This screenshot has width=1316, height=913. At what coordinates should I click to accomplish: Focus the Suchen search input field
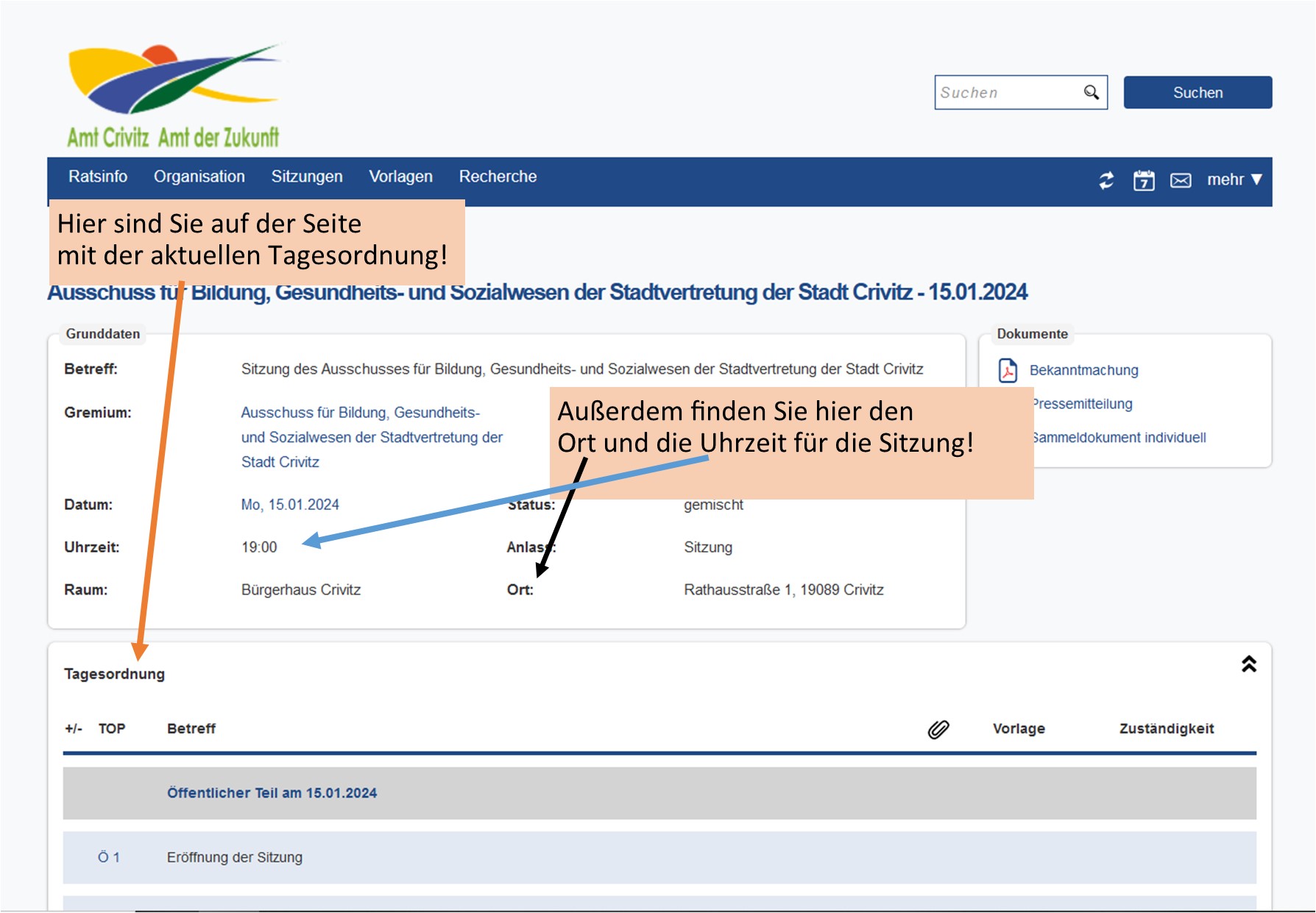pyautogui.click(x=1006, y=93)
